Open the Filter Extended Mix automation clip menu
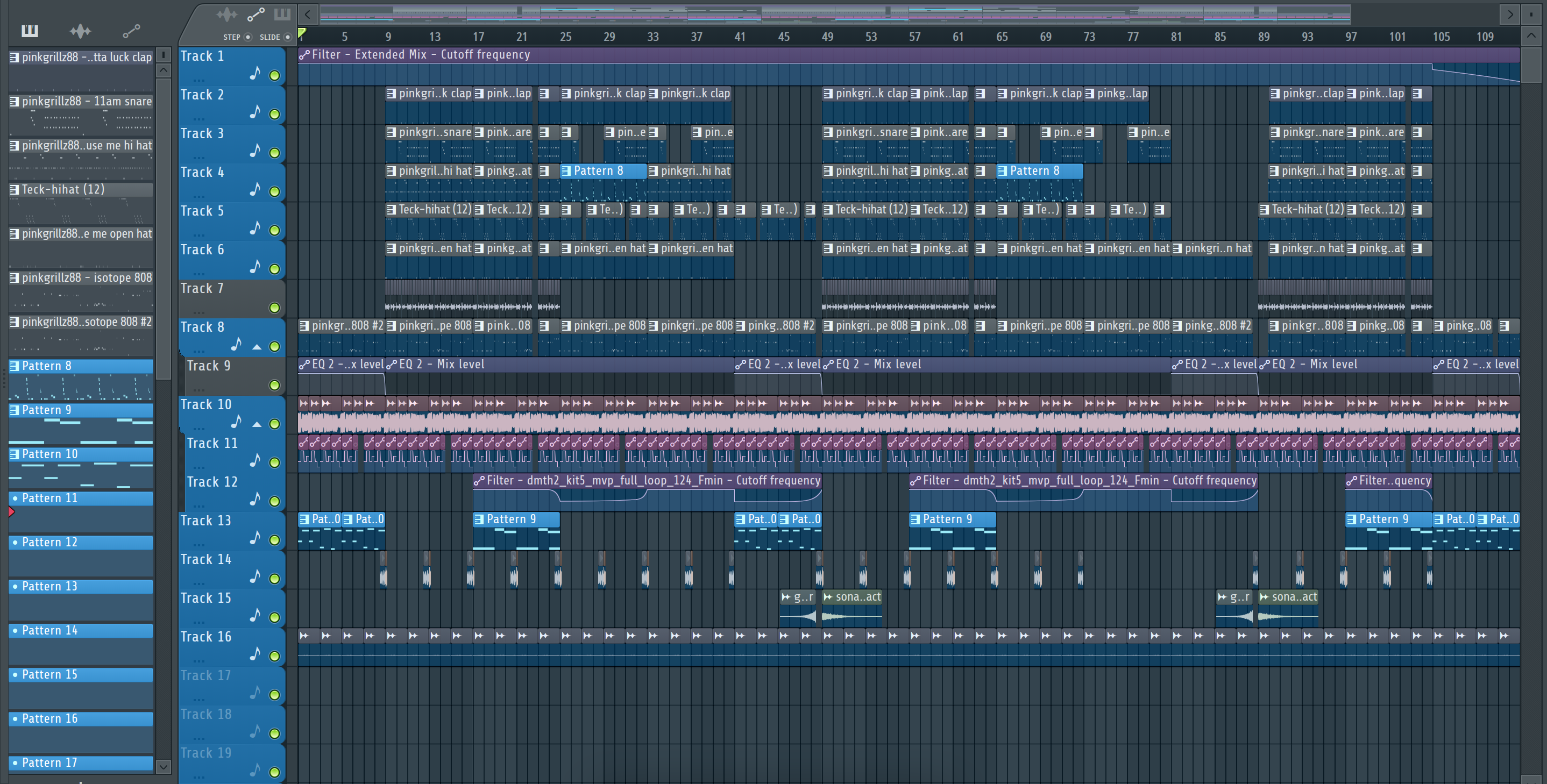The height and width of the screenshot is (784, 1547). click(x=304, y=55)
